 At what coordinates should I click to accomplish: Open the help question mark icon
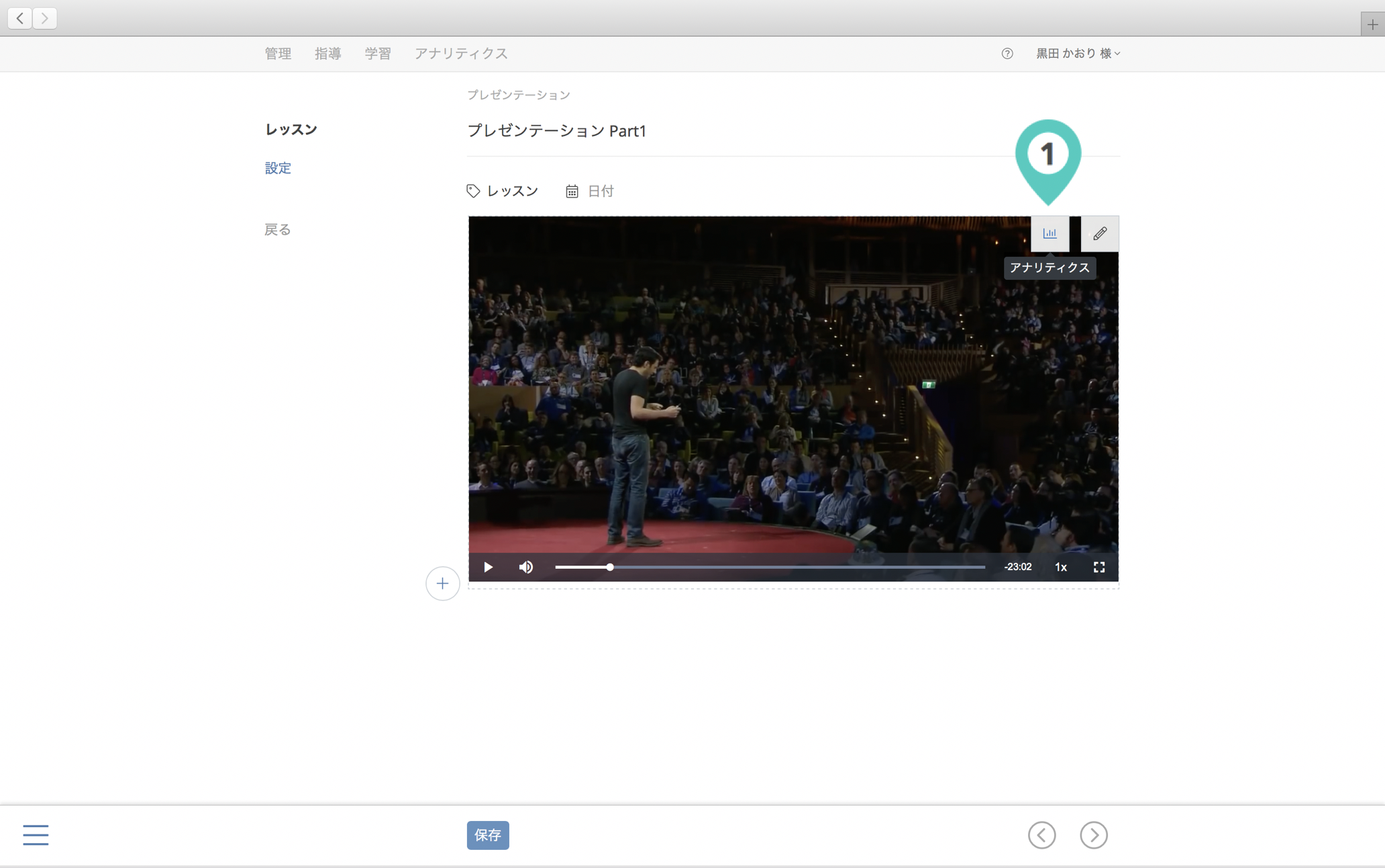[x=1007, y=54]
